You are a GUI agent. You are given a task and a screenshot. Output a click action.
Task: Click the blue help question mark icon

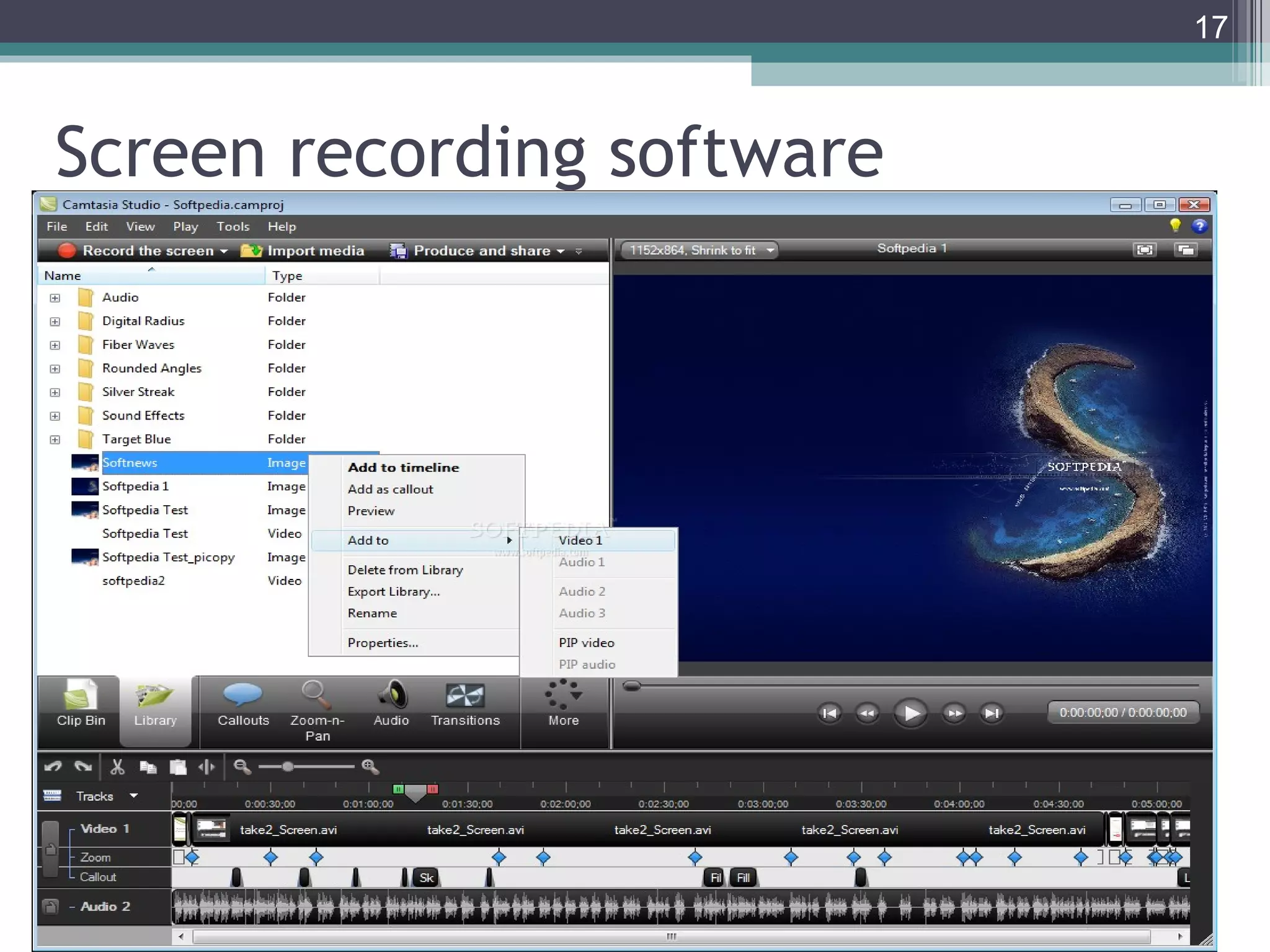[1199, 226]
